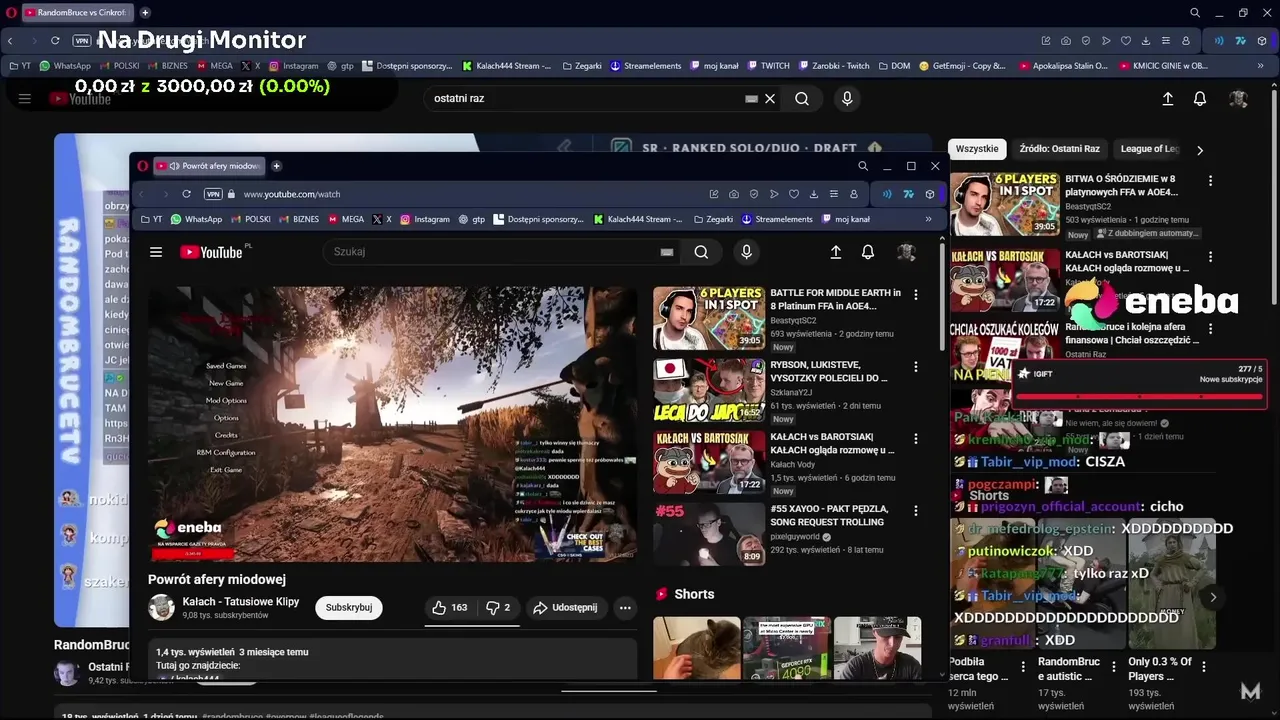Screen dimensions: 1280x720
Task: Open Instagram bookmark in front window
Action: pyautogui.click(x=424, y=219)
